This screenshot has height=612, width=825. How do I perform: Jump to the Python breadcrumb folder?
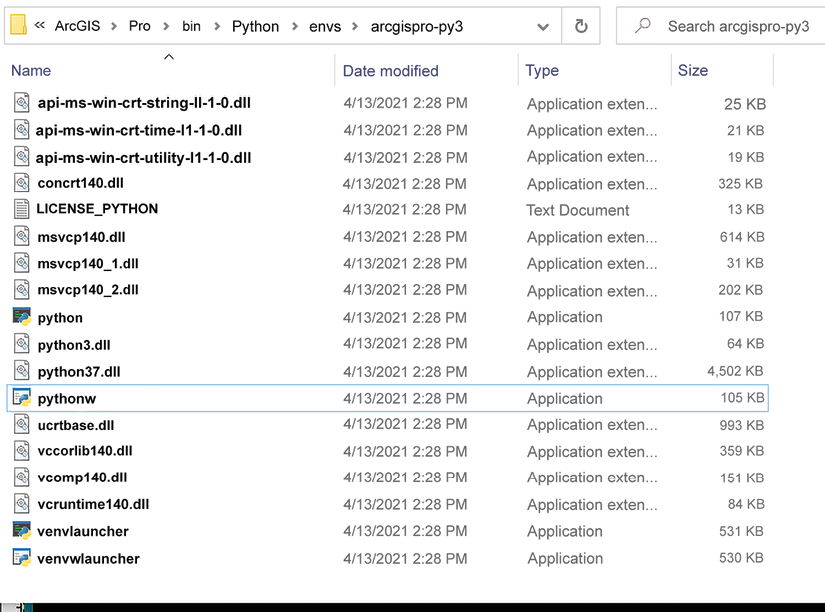[255, 26]
